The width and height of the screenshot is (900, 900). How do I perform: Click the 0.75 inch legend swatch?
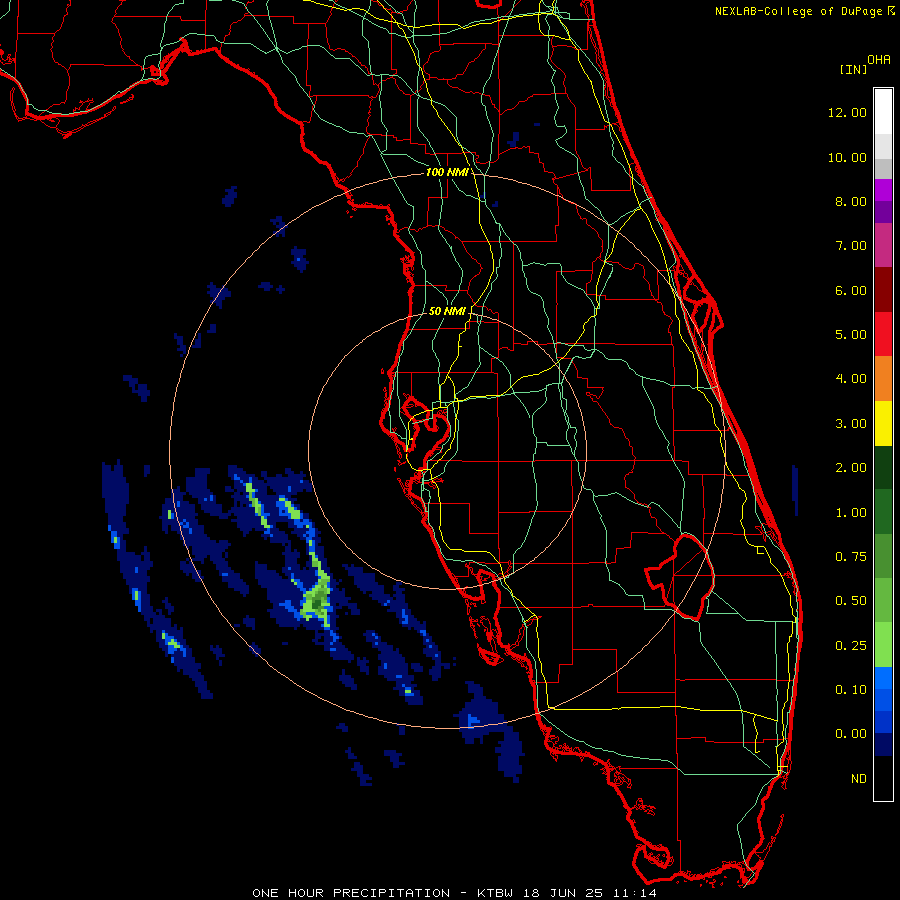(x=883, y=556)
